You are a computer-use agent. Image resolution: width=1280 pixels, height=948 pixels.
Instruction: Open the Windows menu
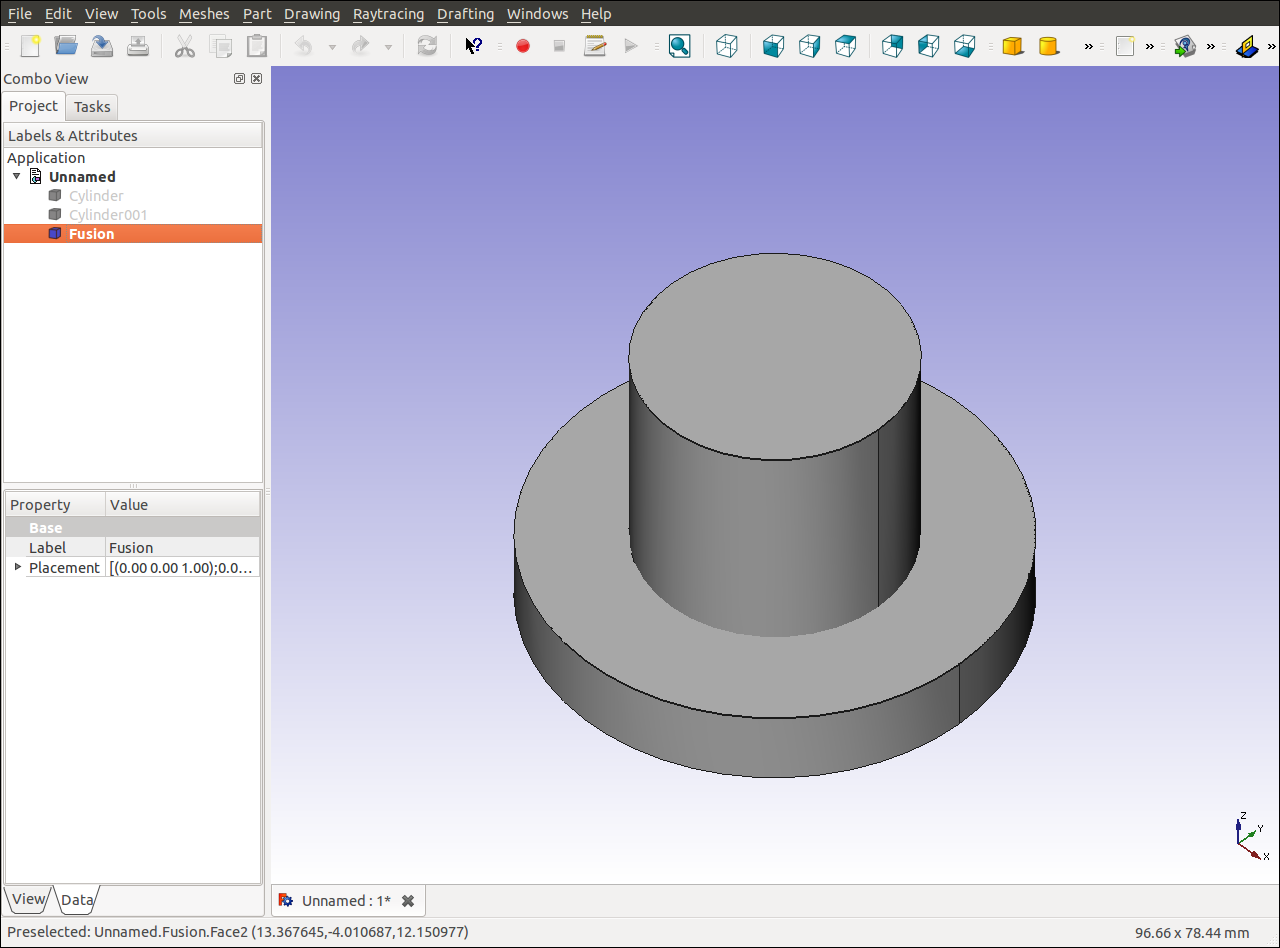click(537, 14)
